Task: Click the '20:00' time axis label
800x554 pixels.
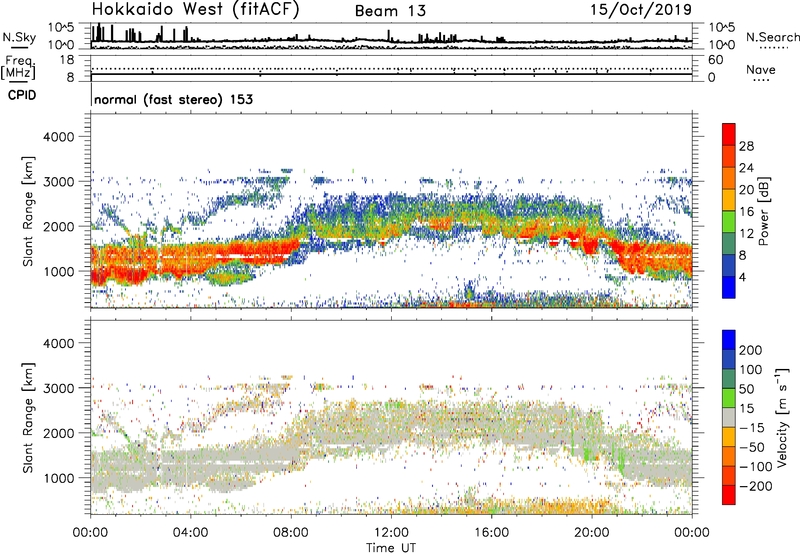Action: click(592, 533)
